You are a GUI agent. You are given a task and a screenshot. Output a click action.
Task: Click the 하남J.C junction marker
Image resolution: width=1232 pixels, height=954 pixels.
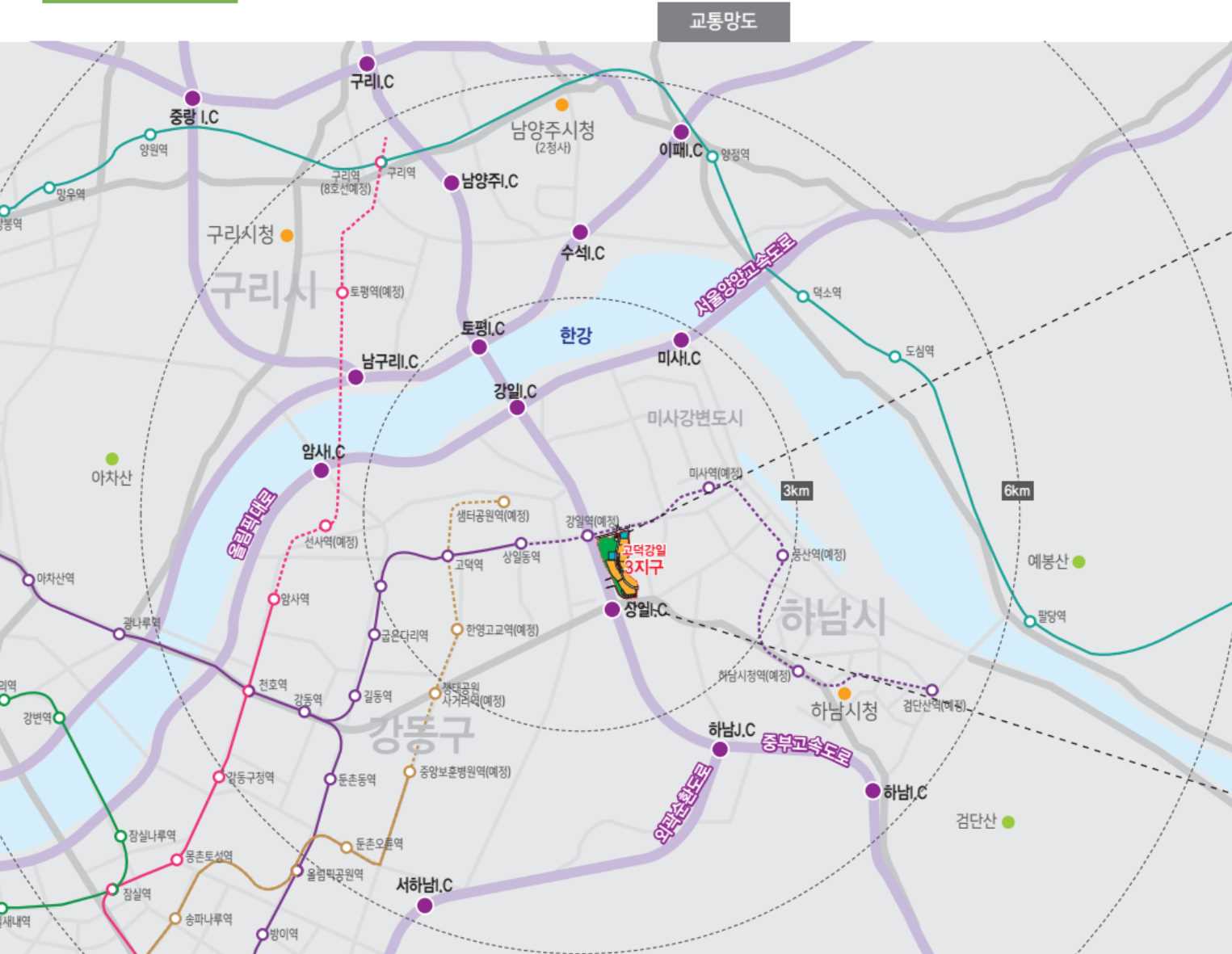pos(720,749)
